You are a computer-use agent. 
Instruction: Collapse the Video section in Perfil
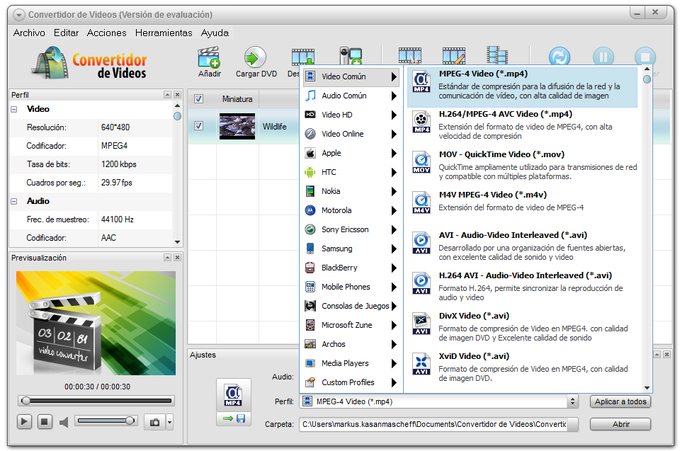[x=14, y=109]
